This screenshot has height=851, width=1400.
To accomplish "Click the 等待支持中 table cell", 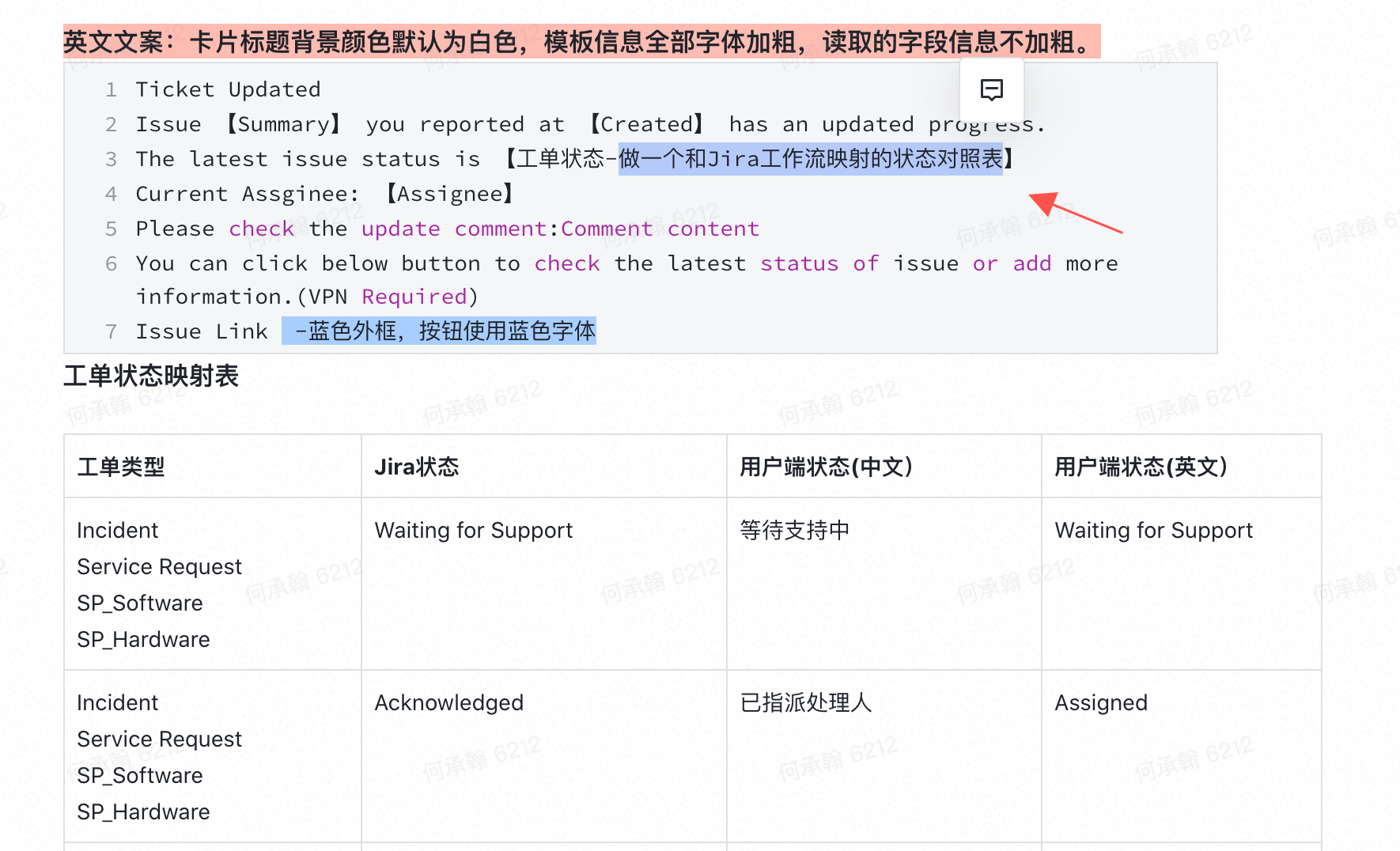I will click(795, 530).
